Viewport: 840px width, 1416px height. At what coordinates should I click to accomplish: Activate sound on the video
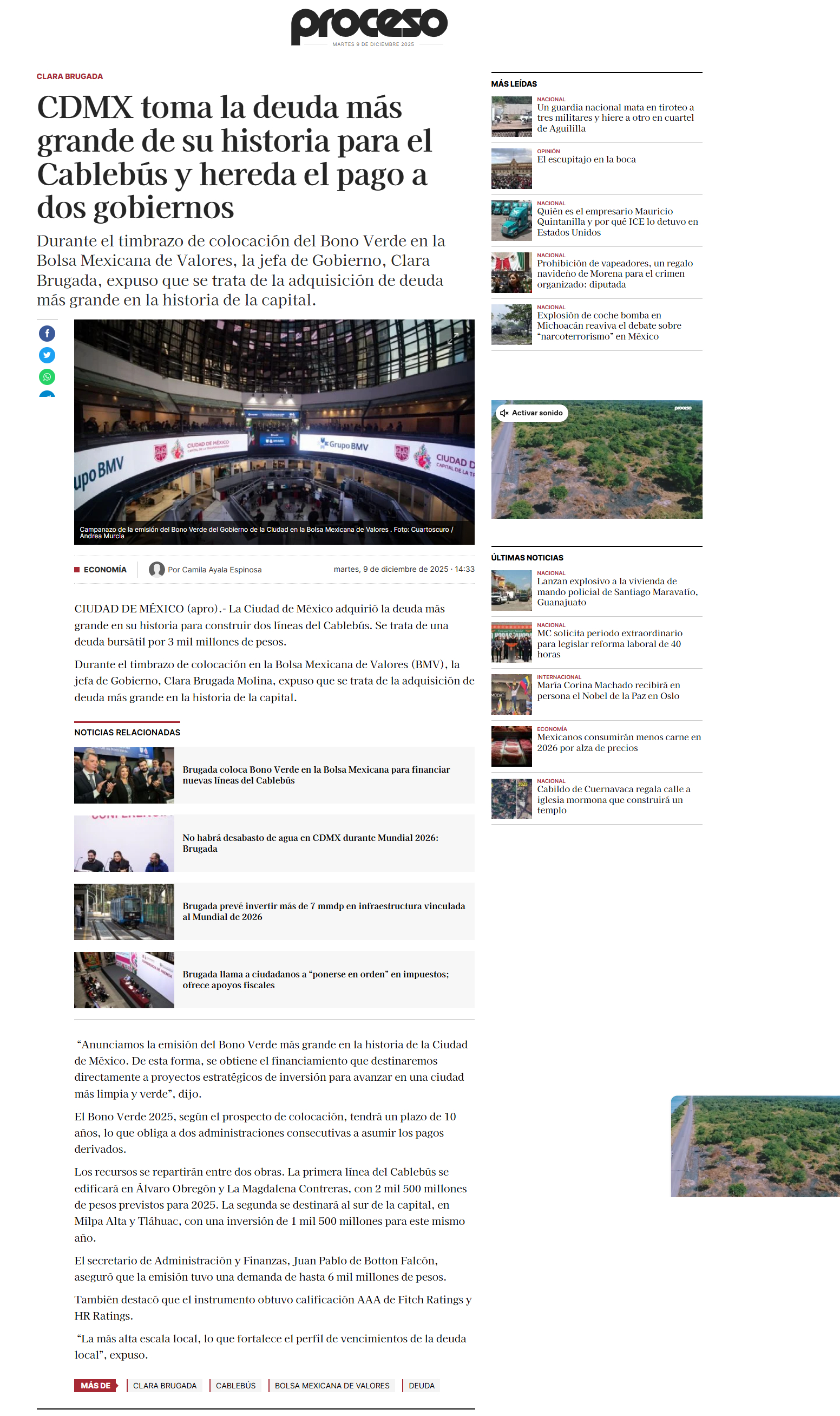531,413
